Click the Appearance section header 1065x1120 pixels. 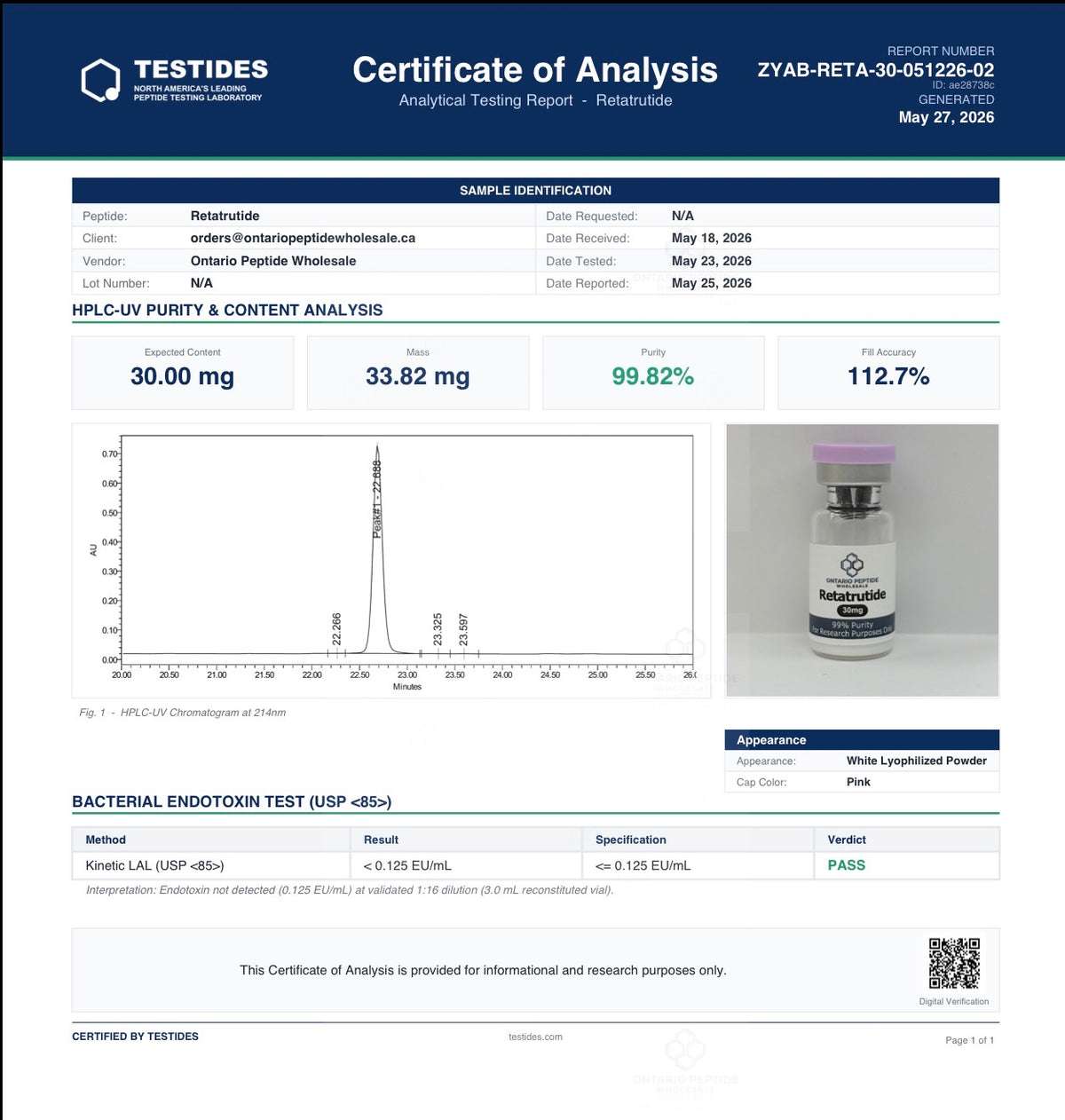(863, 740)
